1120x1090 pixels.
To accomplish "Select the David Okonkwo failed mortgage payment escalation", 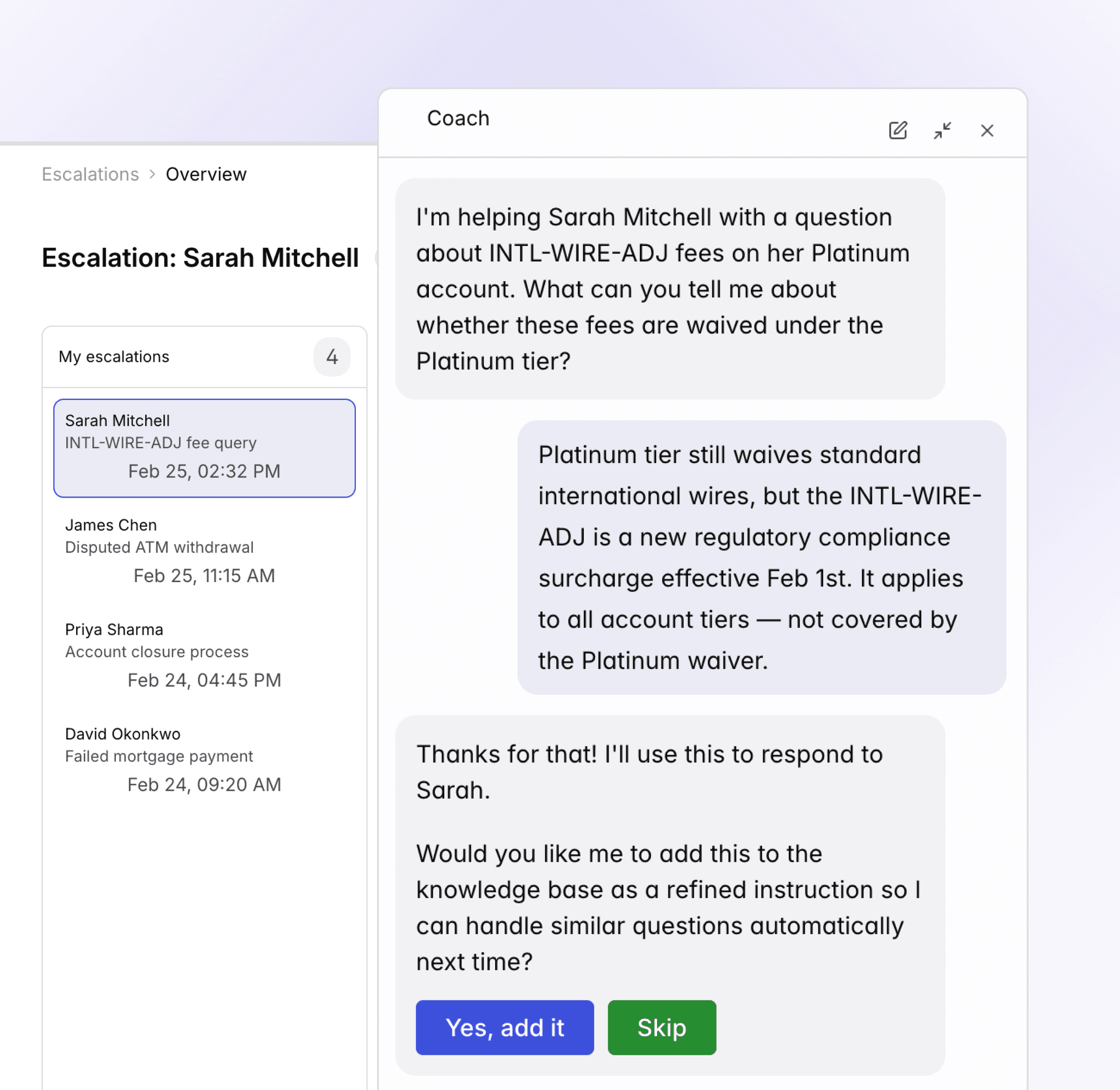I will pyautogui.click(x=204, y=759).
